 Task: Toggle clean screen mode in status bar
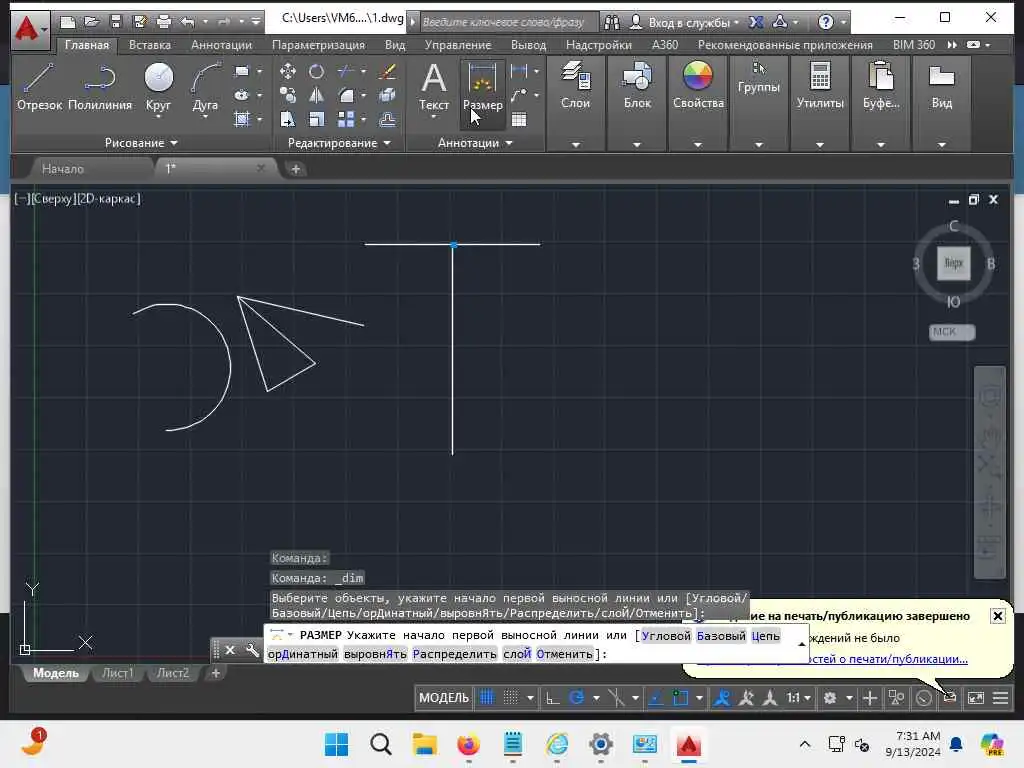point(976,697)
